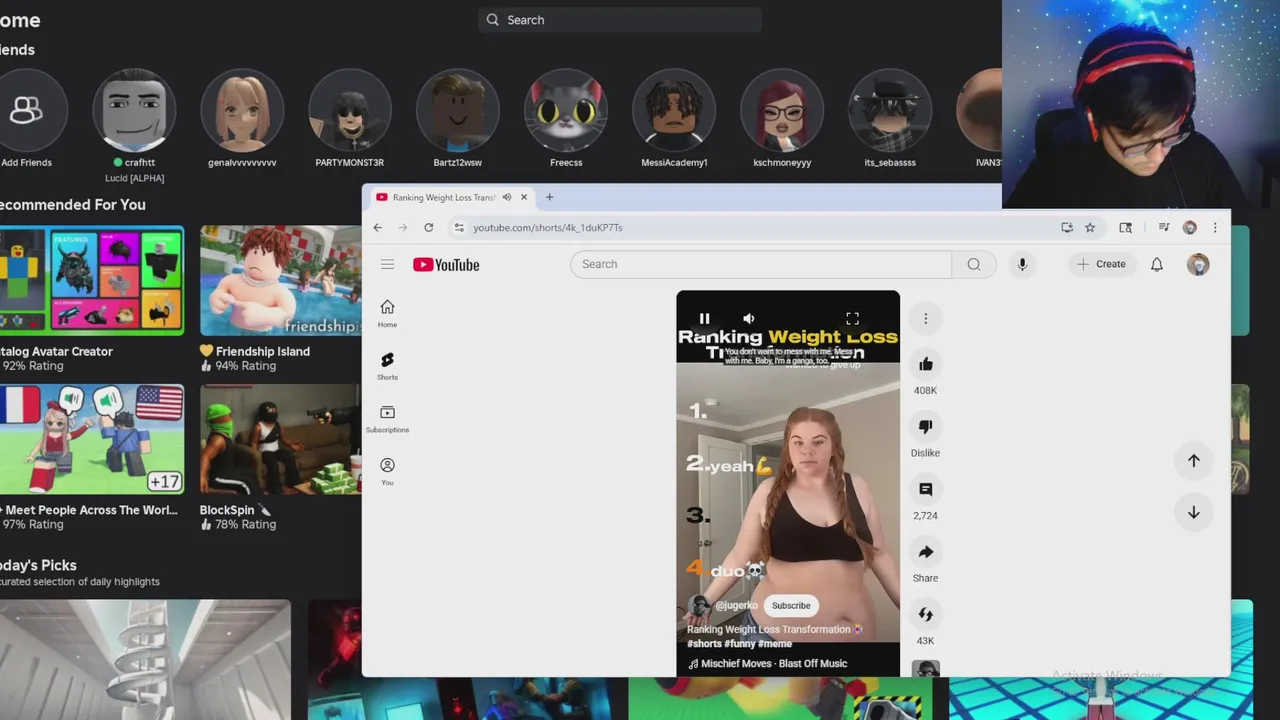Mute the tab via its speaker icon
1280x720 pixels.
[x=507, y=197]
